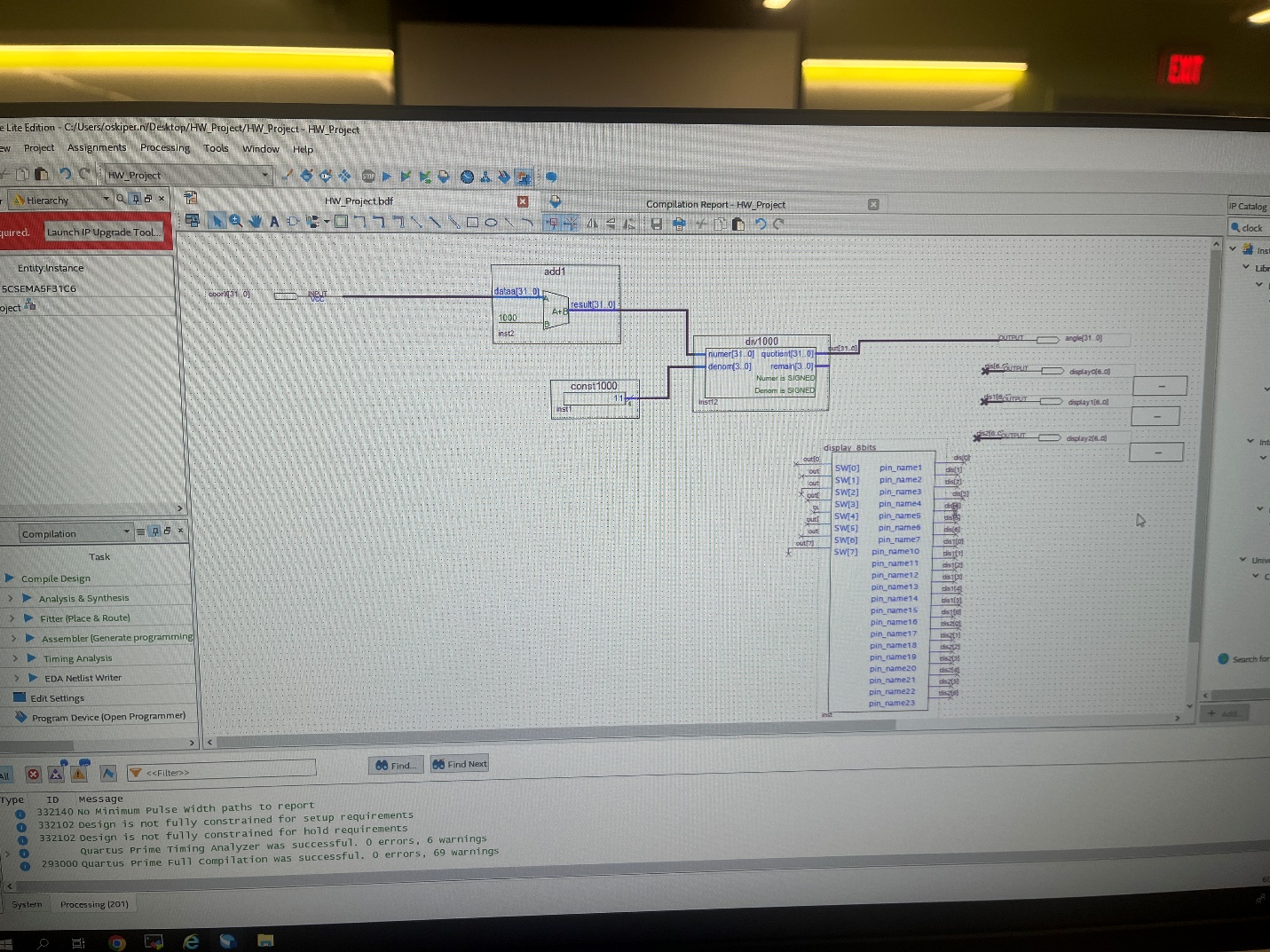Select the Hand pan tool in editor toolbar

pyautogui.click(x=254, y=223)
